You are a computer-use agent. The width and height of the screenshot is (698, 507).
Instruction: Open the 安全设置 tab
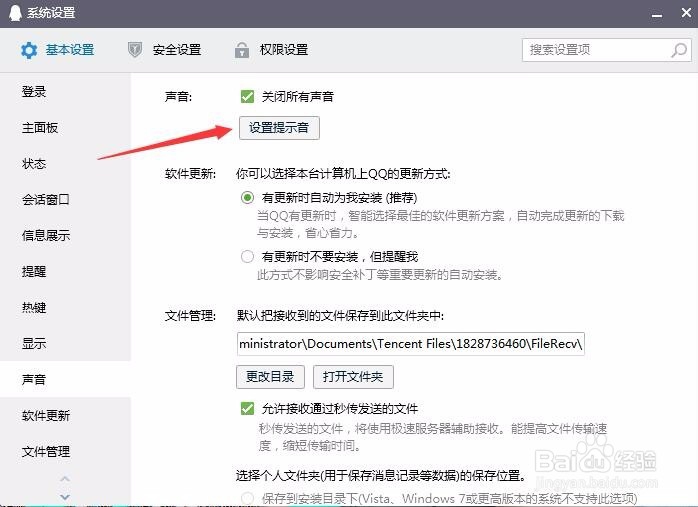tap(165, 50)
